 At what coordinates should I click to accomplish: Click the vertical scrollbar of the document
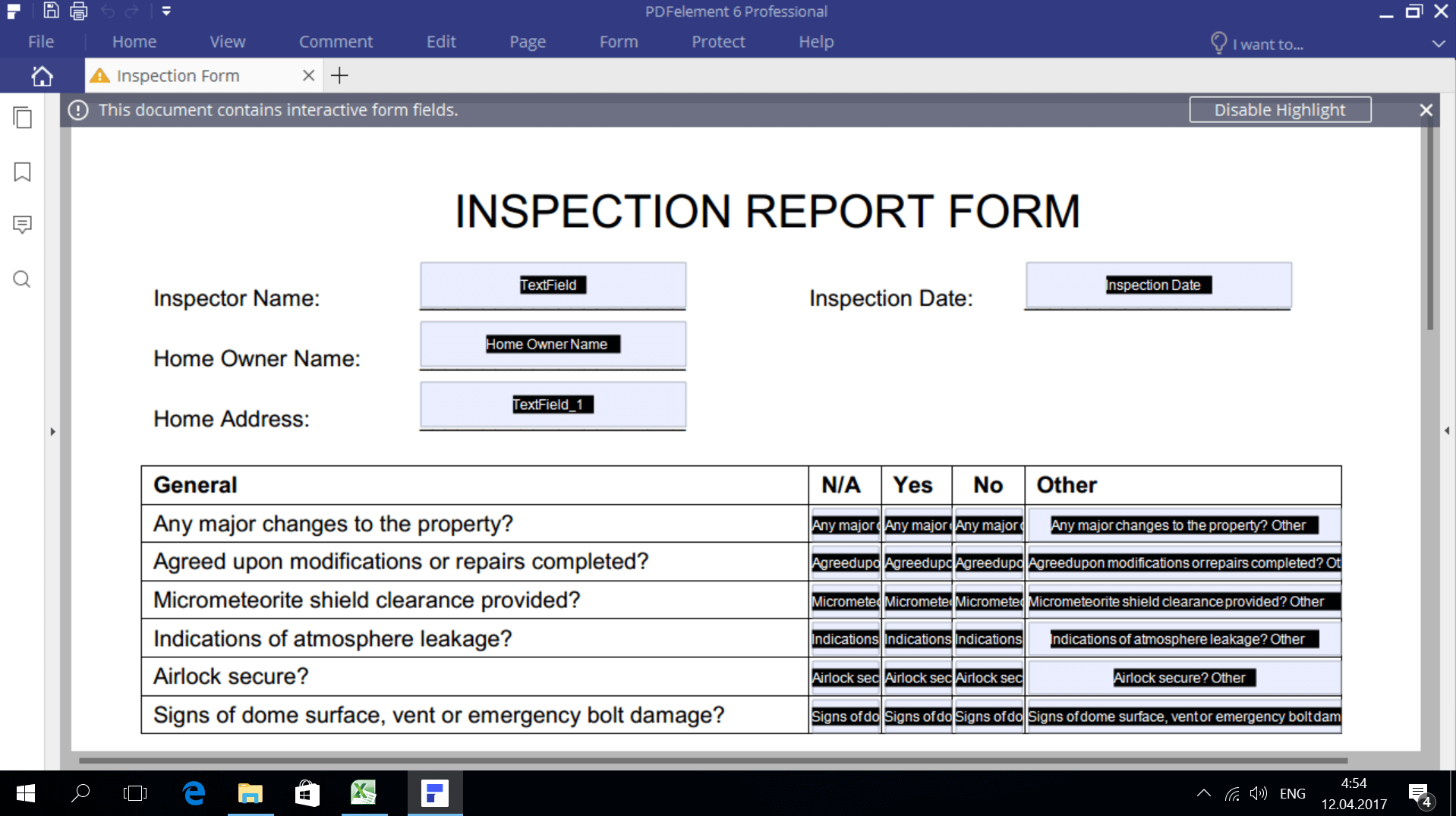tap(1429, 228)
